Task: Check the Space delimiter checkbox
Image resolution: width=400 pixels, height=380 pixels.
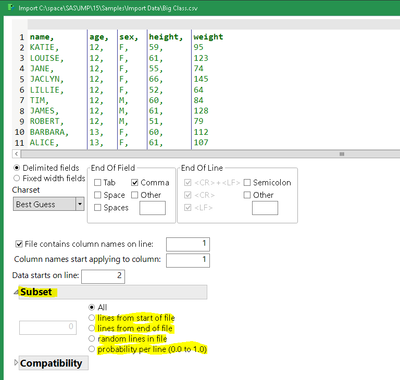Action: [x=98, y=195]
